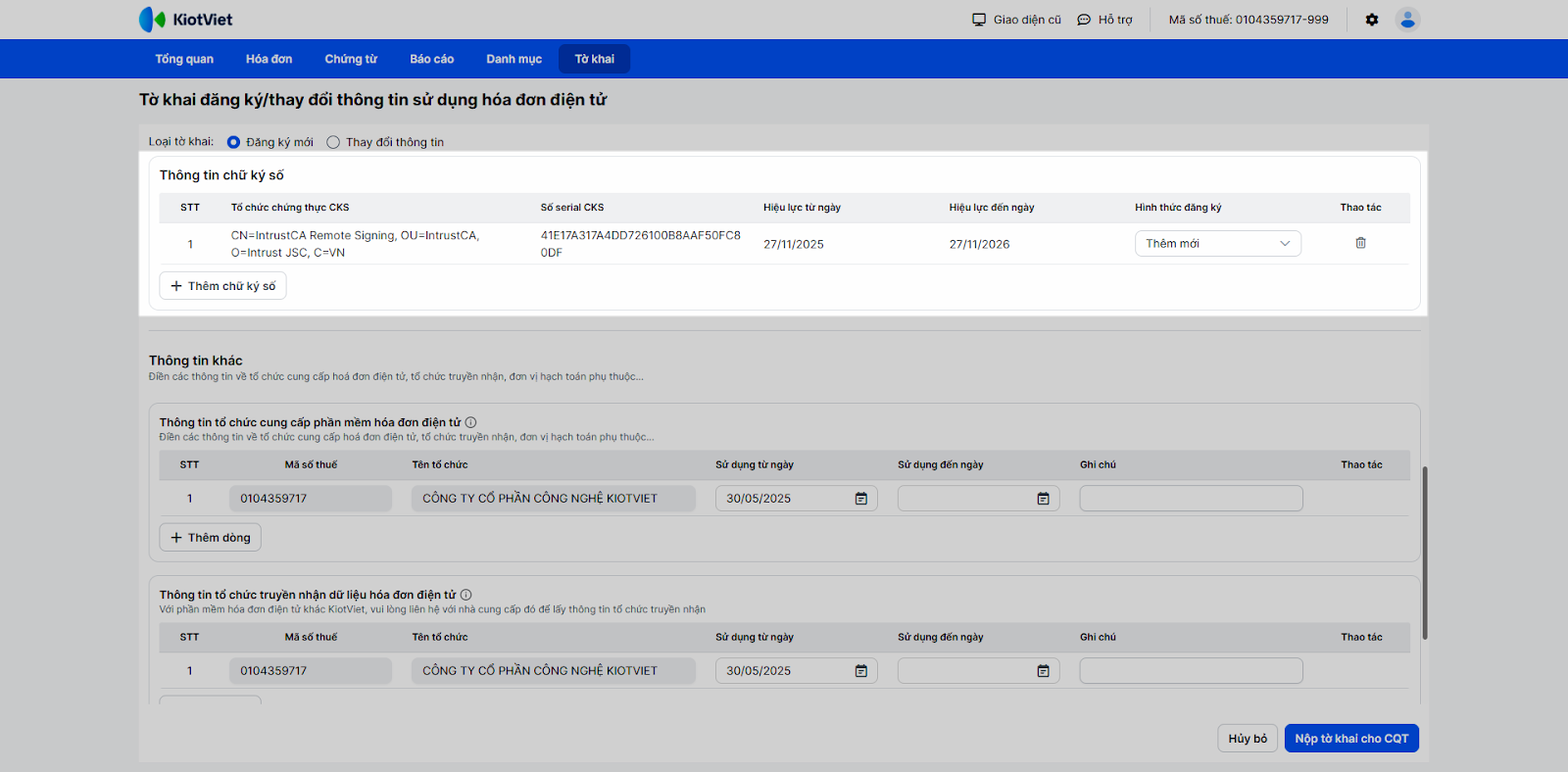Click 'Nộp tờ khai cho CQT' button
Image resolution: width=1568 pixels, height=772 pixels.
point(1350,739)
